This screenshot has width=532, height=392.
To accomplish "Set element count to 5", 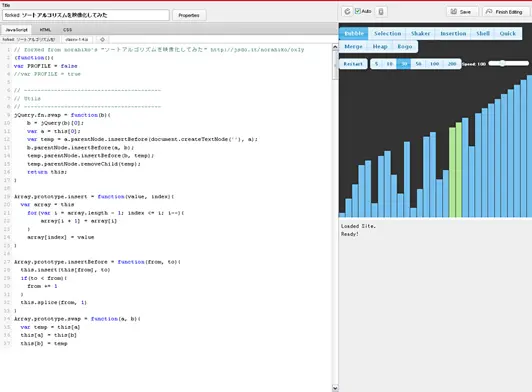I will tap(377, 64).
